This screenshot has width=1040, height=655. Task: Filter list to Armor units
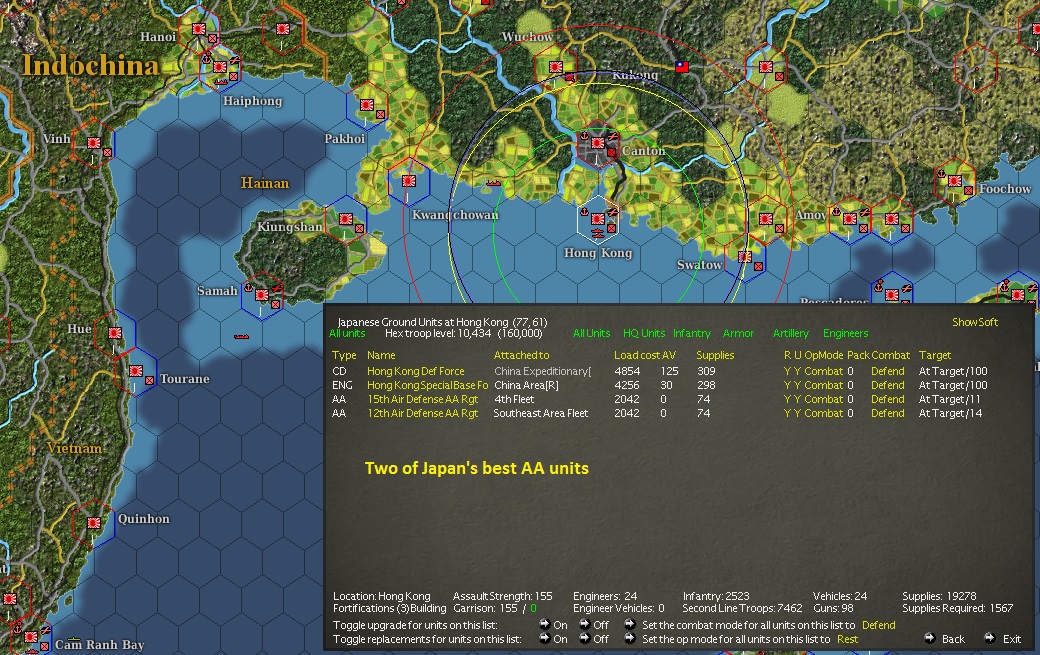click(x=738, y=333)
